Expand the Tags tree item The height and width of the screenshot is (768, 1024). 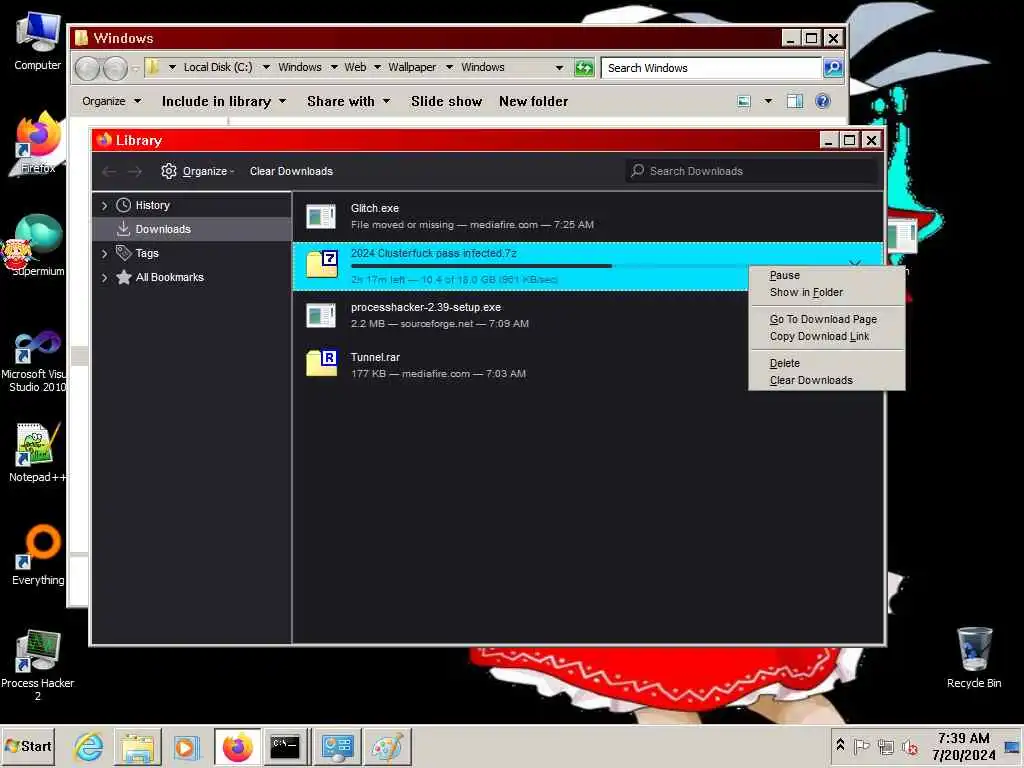[x=104, y=253]
